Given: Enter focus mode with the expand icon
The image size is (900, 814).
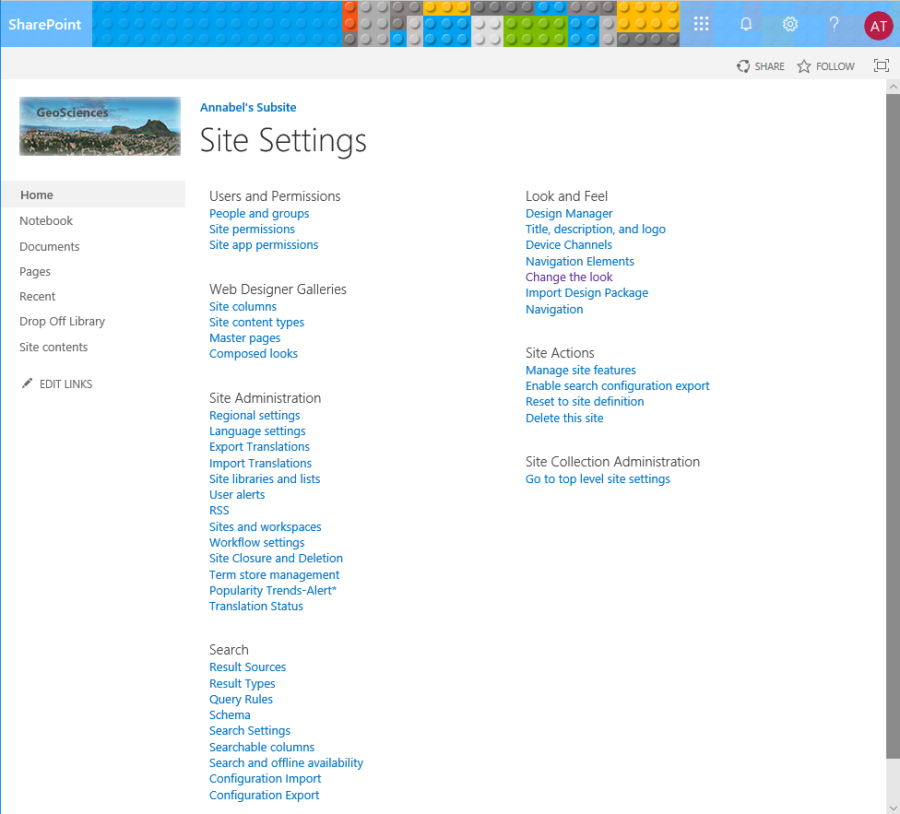Looking at the screenshot, I should coord(881,65).
